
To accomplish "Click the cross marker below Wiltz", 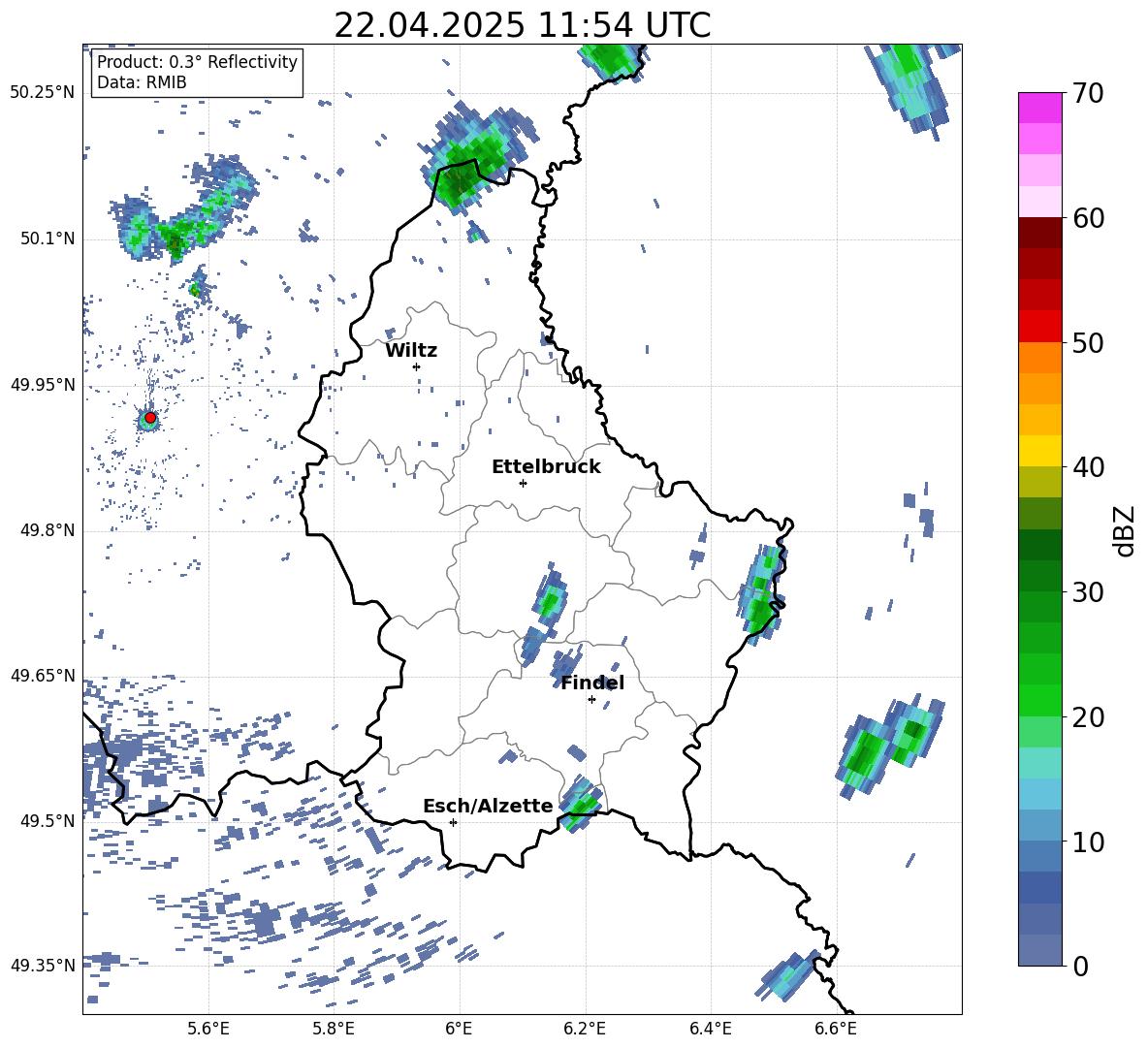I will pos(417,366).
